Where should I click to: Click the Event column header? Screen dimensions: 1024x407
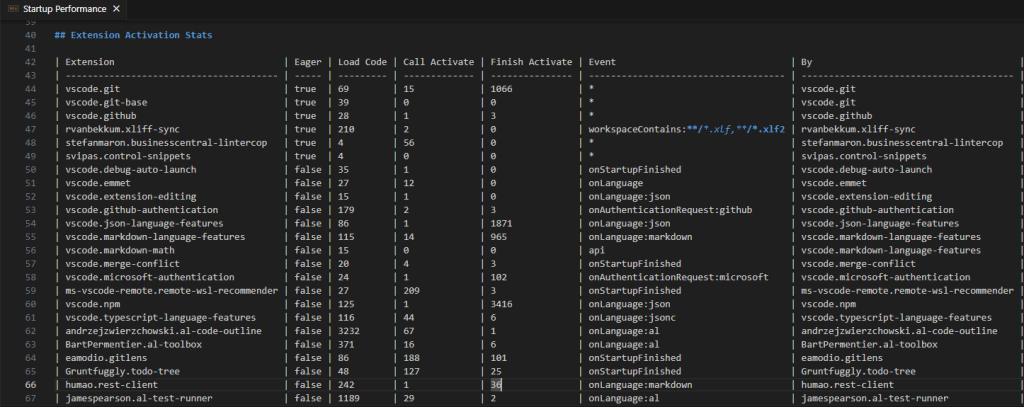602,62
